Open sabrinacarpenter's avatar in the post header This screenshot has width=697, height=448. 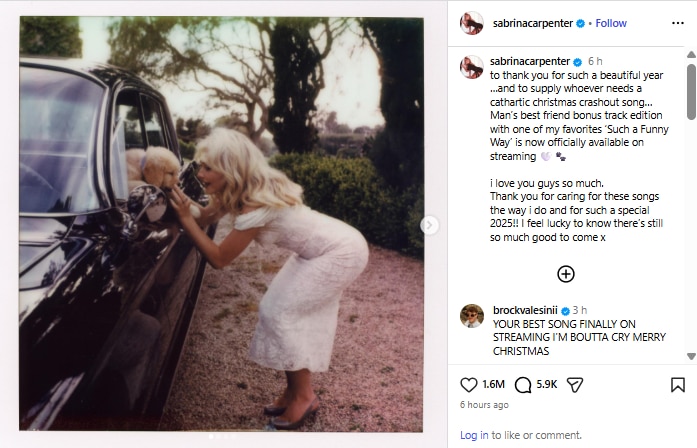point(471,23)
